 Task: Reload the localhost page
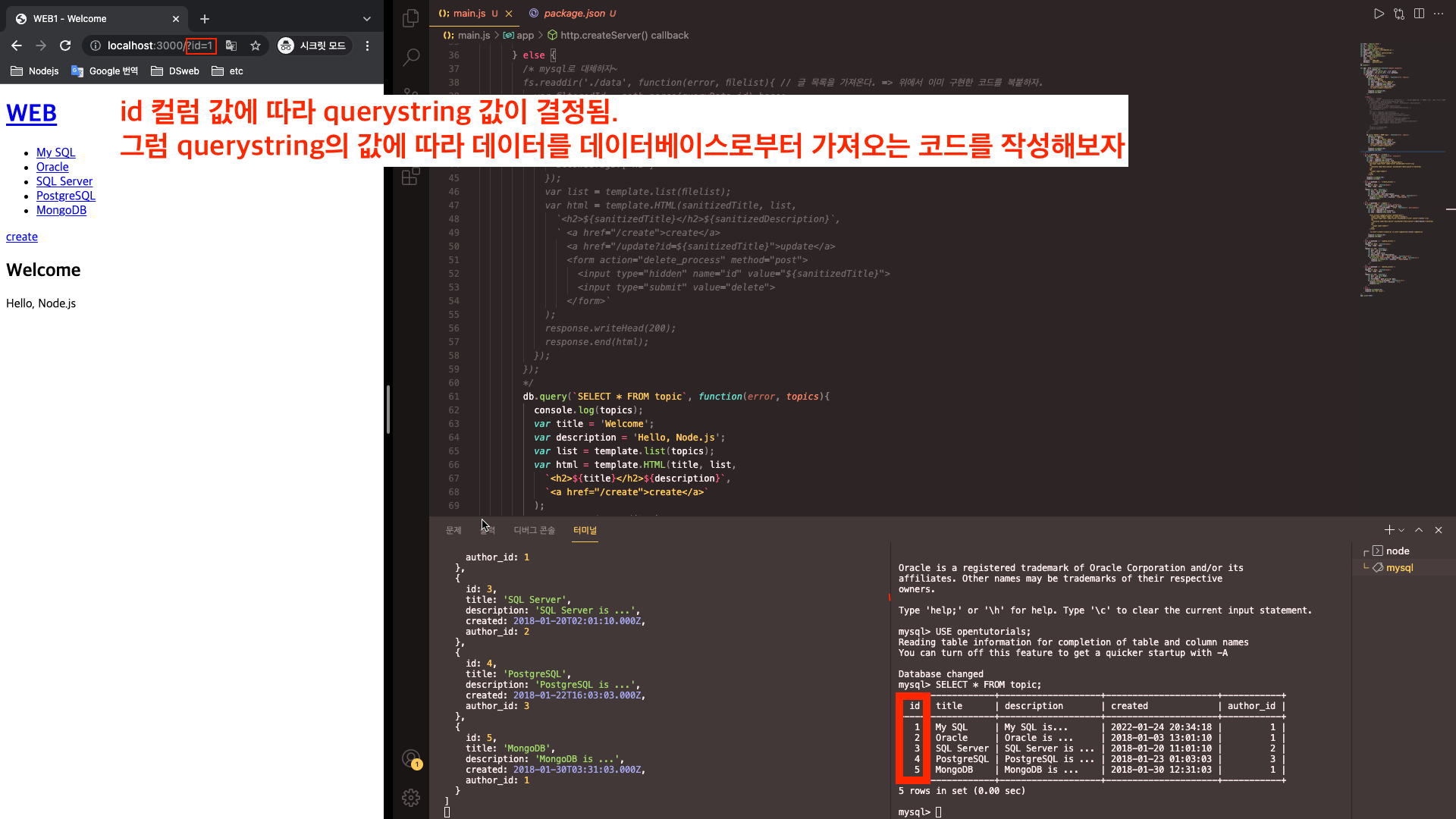[x=65, y=45]
